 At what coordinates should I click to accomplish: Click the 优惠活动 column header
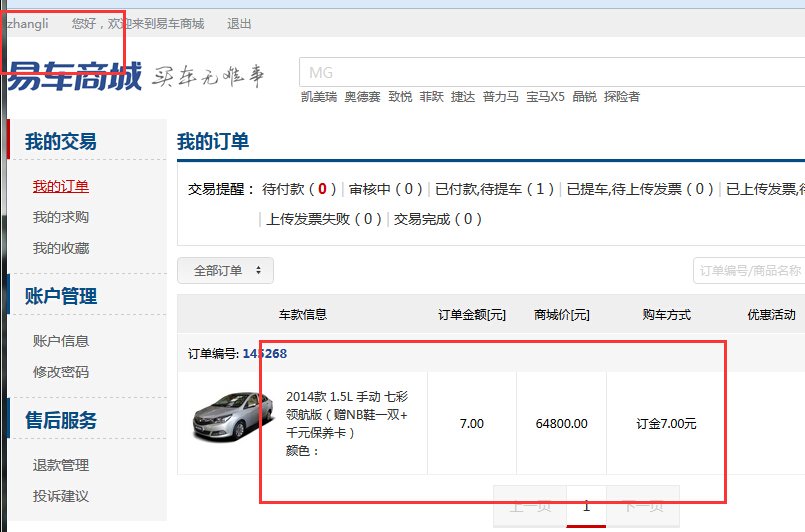click(771, 315)
